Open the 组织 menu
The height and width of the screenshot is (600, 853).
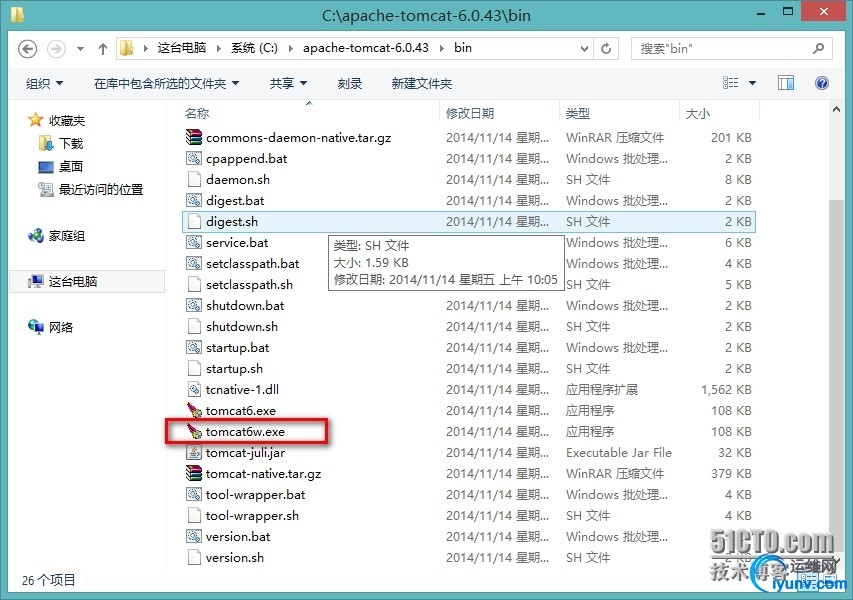[x=45, y=83]
